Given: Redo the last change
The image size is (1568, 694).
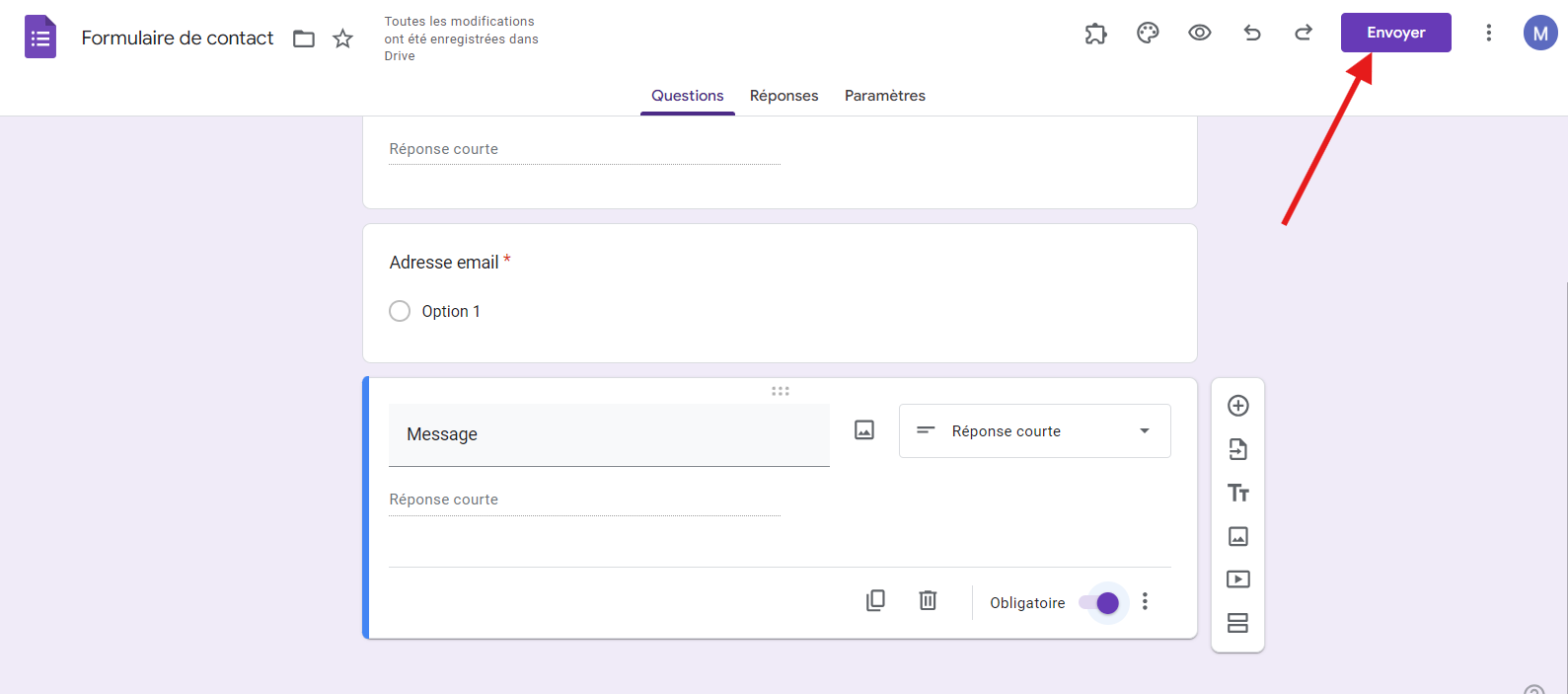Looking at the screenshot, I should [1304, 33].
